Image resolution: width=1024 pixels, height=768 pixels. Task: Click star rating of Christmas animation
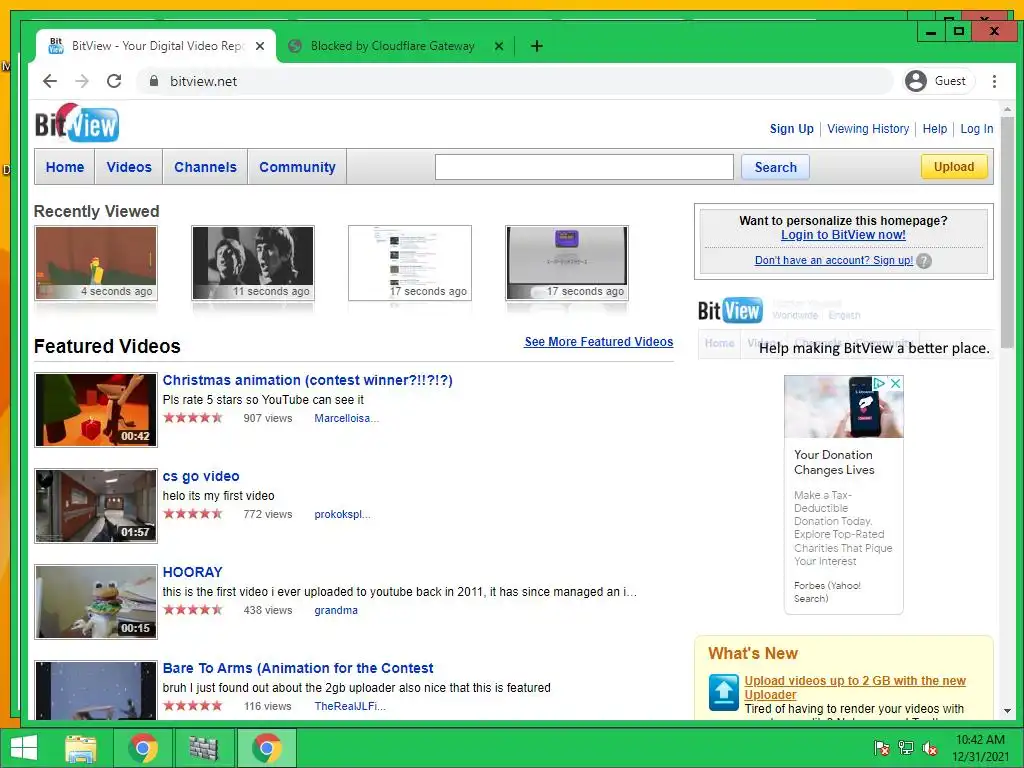click(193, 418)
